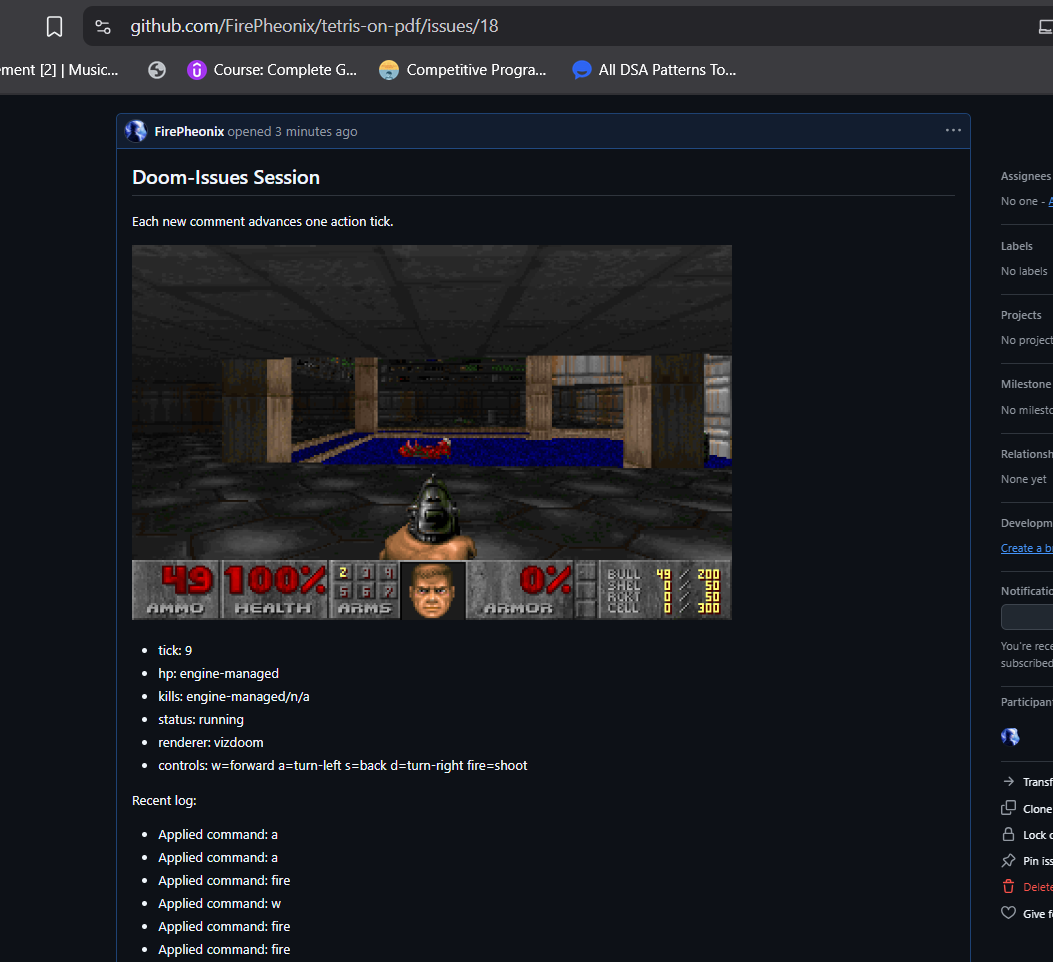Image resolution: width=1053 pixels, height=962 pixels.
Task: Click the 'Applied command: w' log entry
Action: 220,904
